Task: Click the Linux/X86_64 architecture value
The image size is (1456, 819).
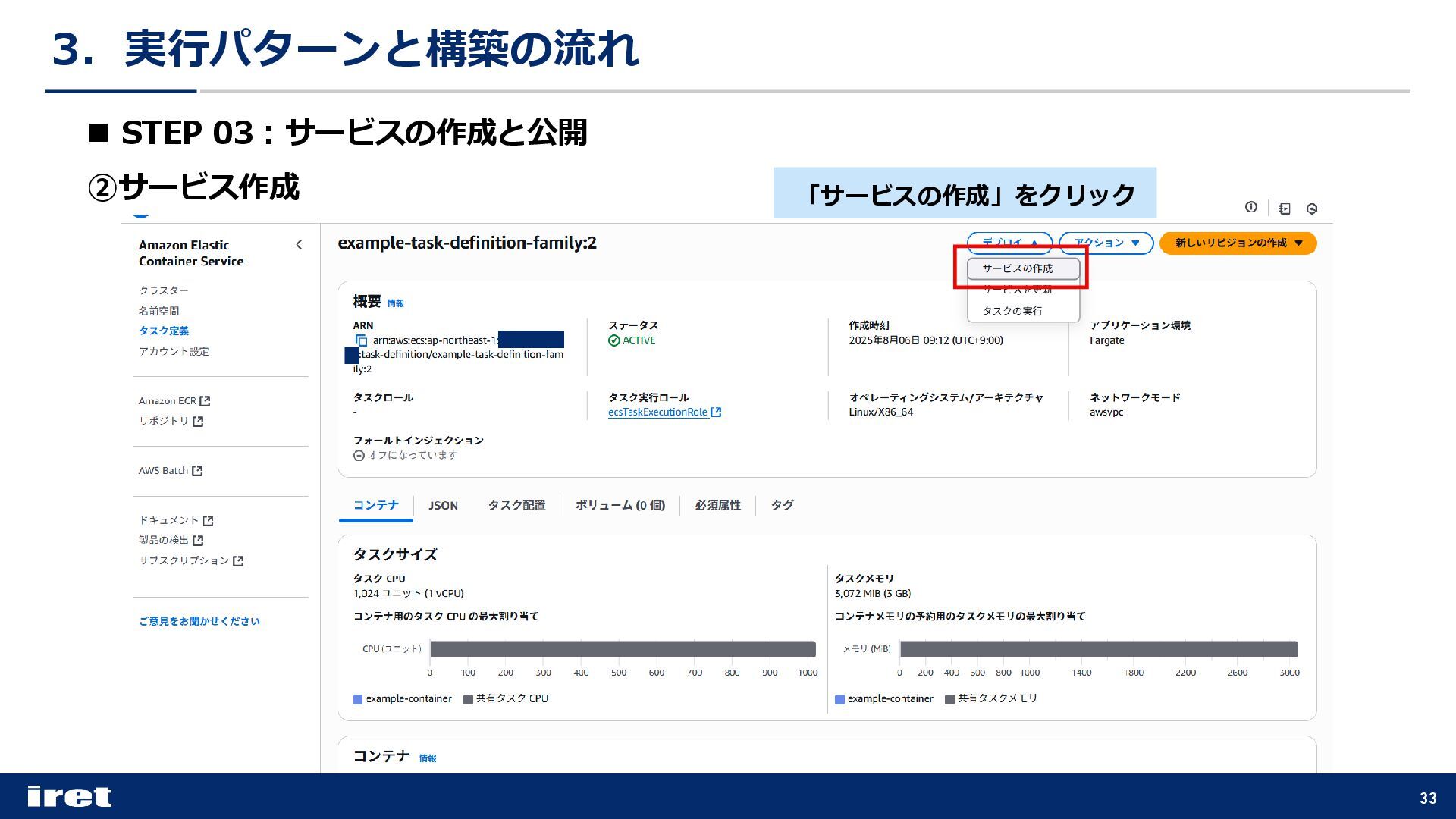Action: 881,413
